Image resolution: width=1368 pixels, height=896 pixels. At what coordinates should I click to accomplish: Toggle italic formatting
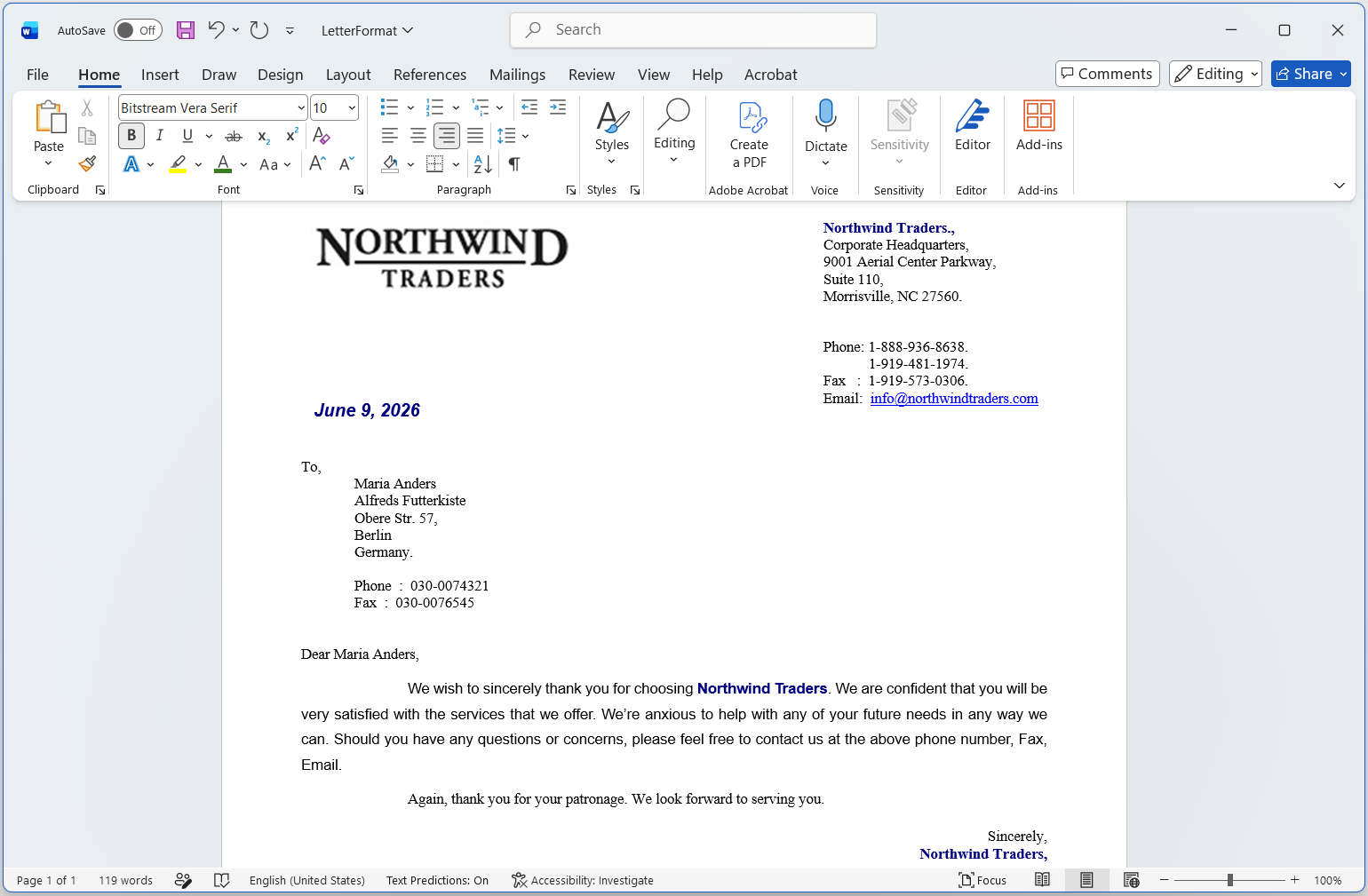(x=160, y=136)
